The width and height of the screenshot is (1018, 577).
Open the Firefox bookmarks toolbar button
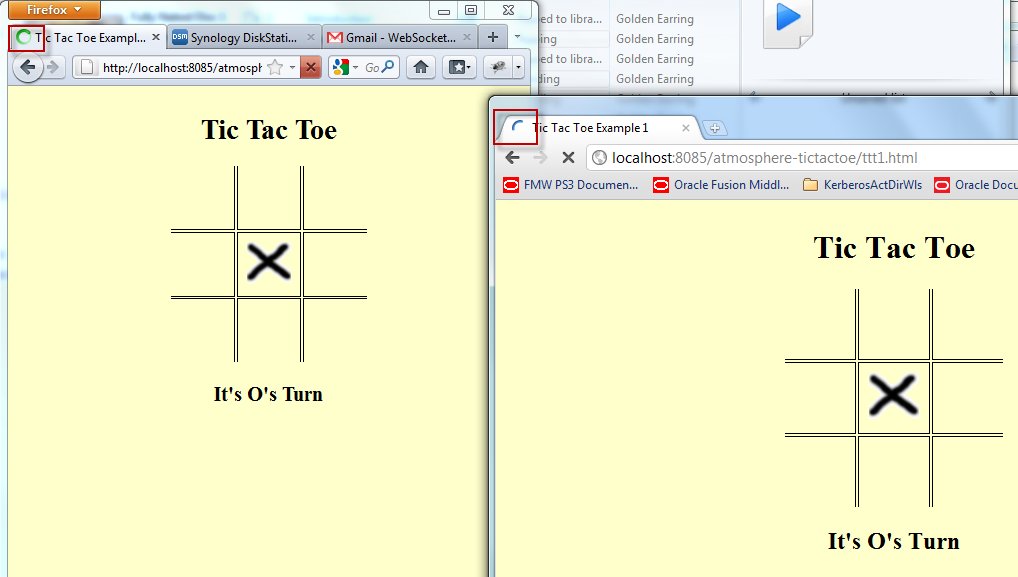(x=458, y=67)
